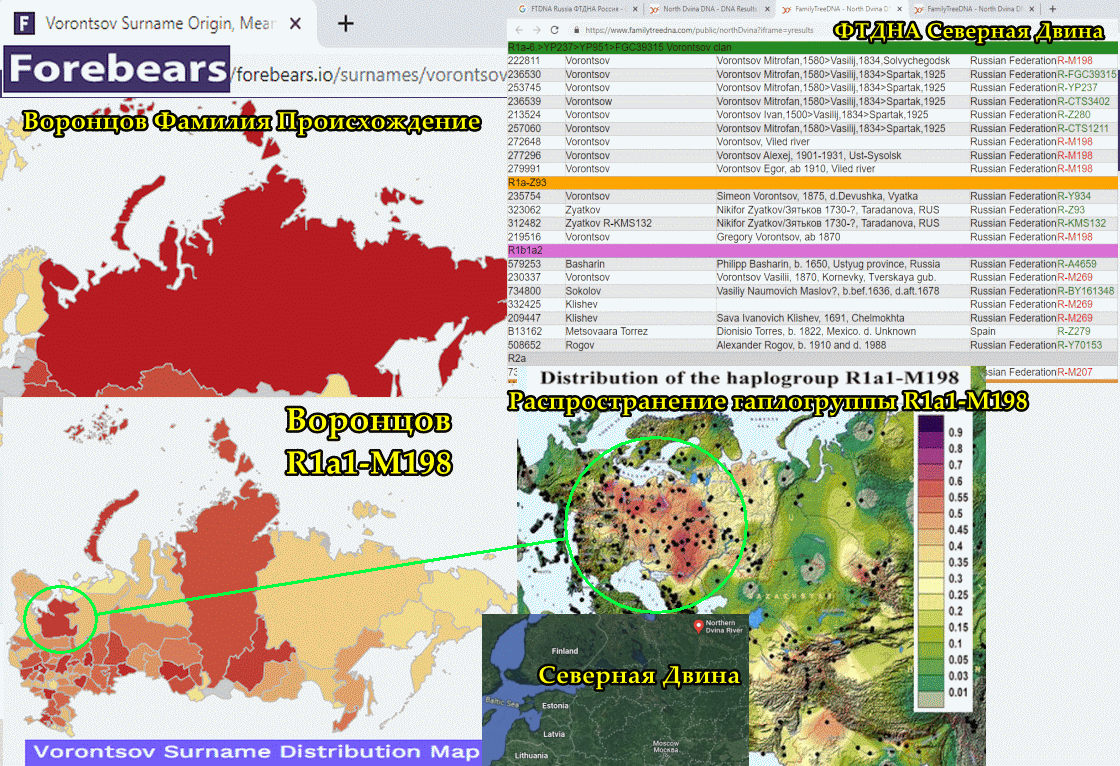
Task: Click the orange R1a-Z93 group header
Action: coord(812,182)
